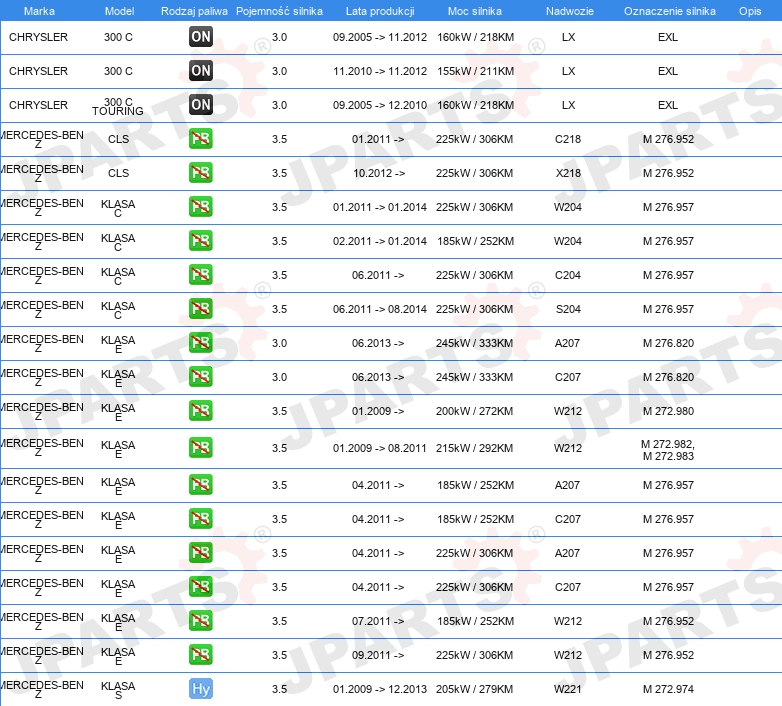Click the 'M 272.982, M 272.983' engine code cell
Viewport: 782px width, 706px height.
[668, 450]
